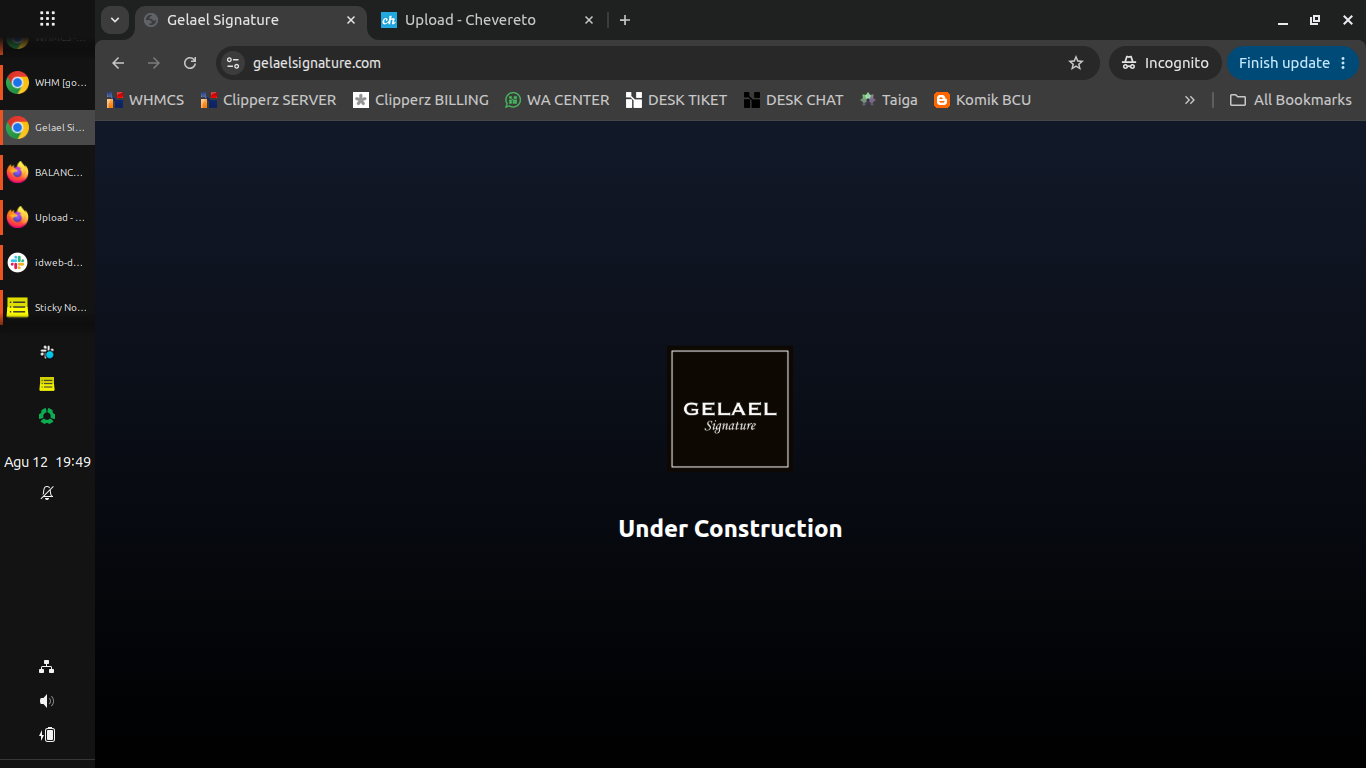Click the gelaelsignature.com address field
The width and height of the screenshot is (1366, 768).
[x=658, y=63]
